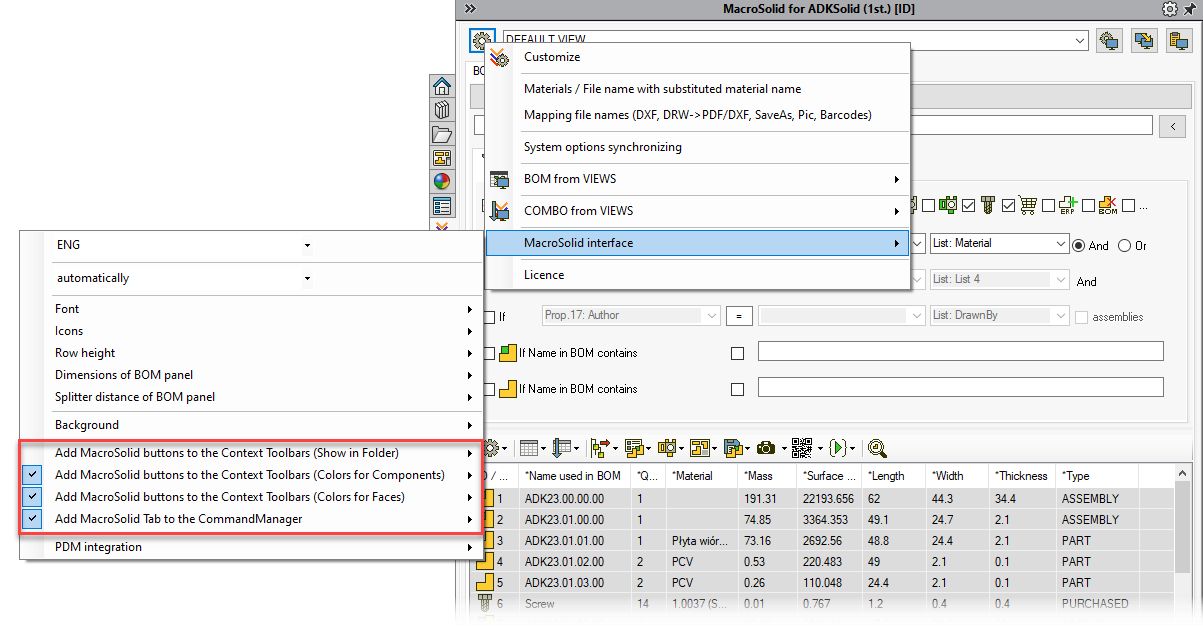Viewport: 1203px width, 626px height.
Task: Select the And radio button
Action: [x=1078, y=245]
